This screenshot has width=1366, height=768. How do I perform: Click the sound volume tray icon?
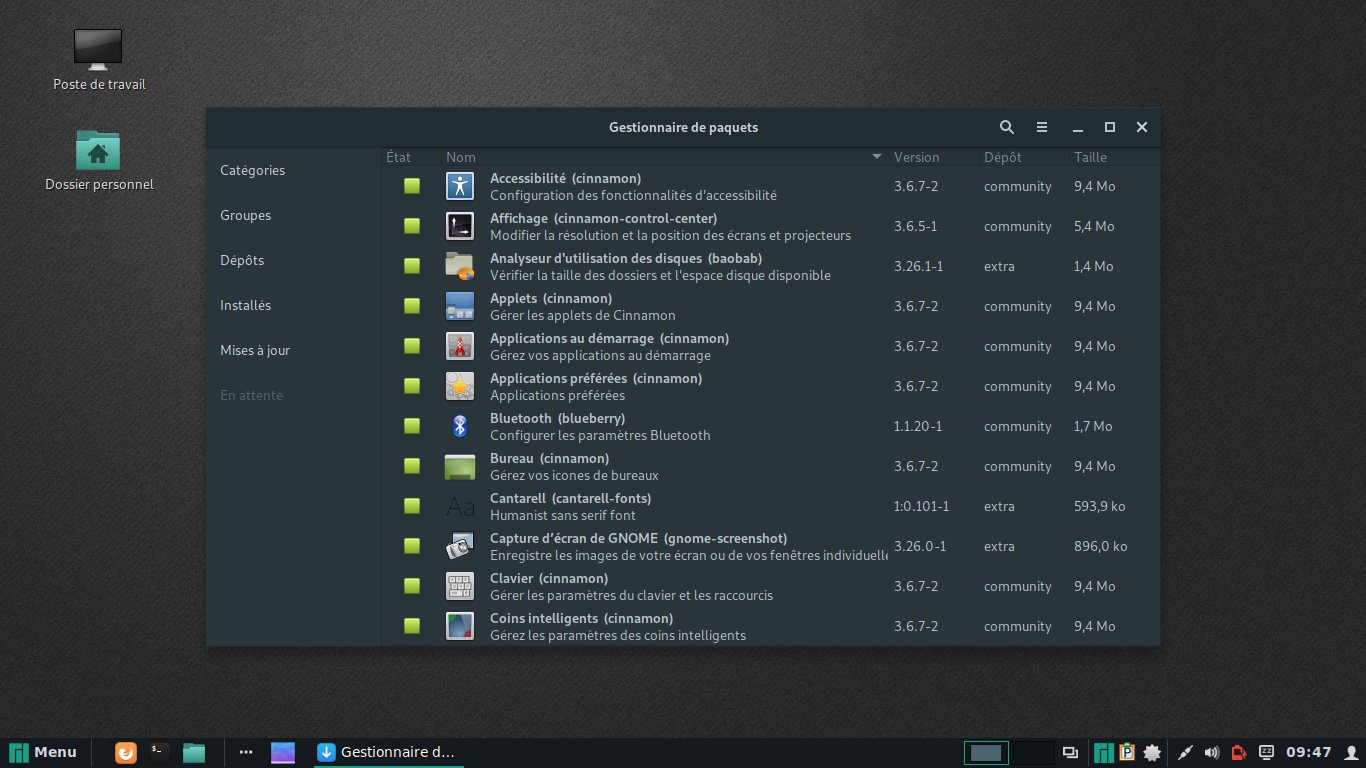(x=1212, y=752)
